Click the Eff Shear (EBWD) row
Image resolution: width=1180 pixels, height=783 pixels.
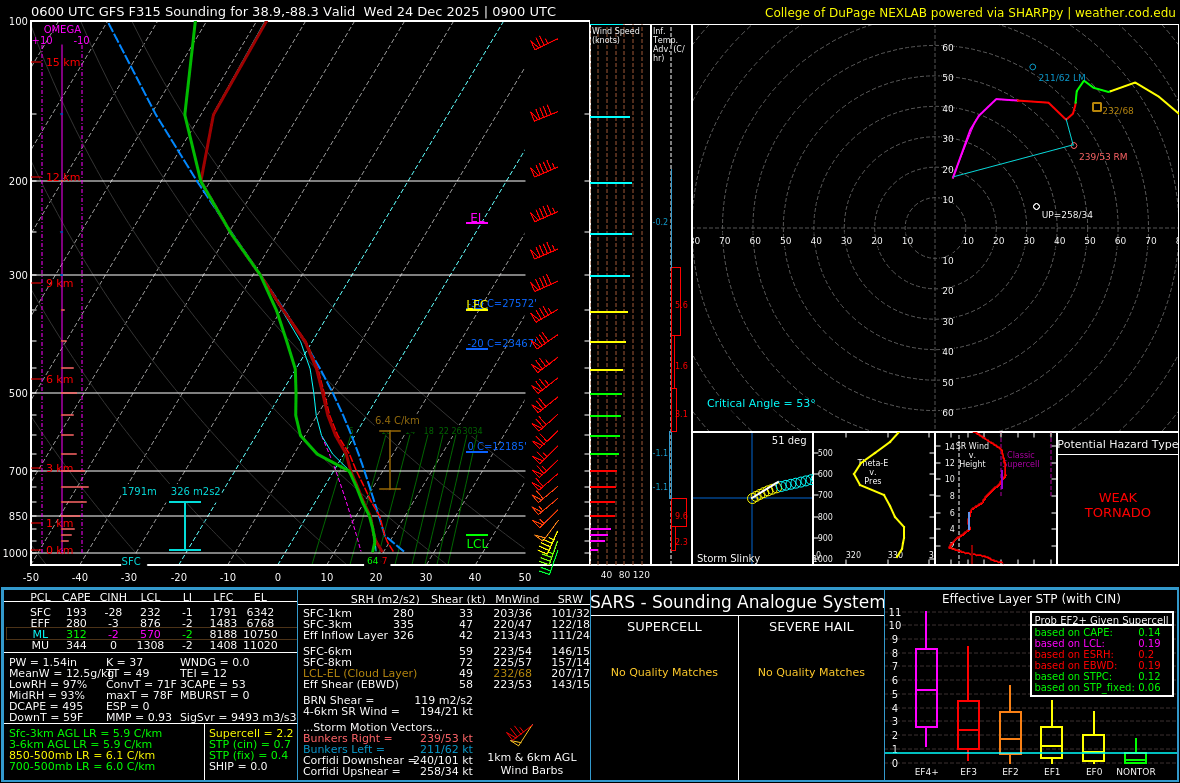point(444,684)
